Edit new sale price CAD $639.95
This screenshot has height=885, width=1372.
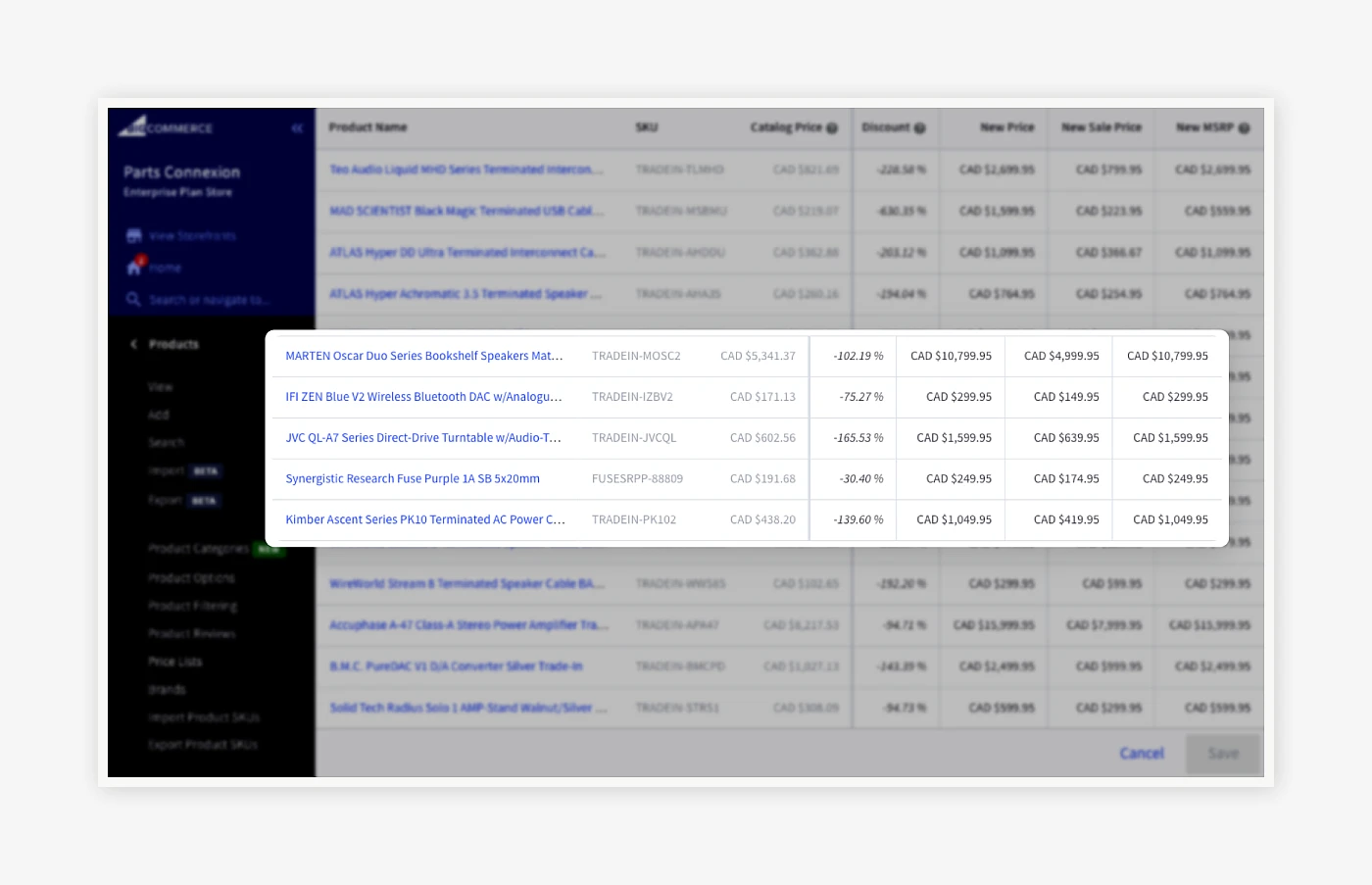tap(1059, 438)
